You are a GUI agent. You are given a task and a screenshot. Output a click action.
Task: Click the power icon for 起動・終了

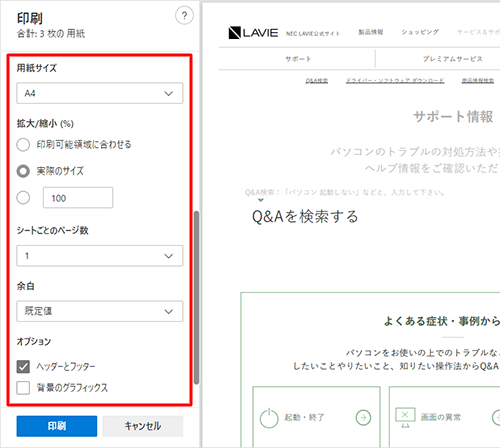click(269, 418)
